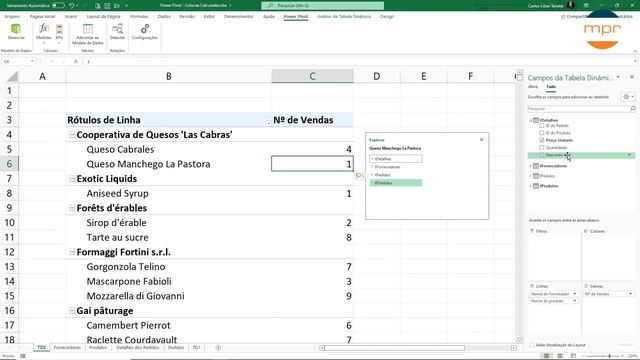This screenshot has width=640, height=360.
Task: Add a new sheet with plus icon
Action: 218,348
